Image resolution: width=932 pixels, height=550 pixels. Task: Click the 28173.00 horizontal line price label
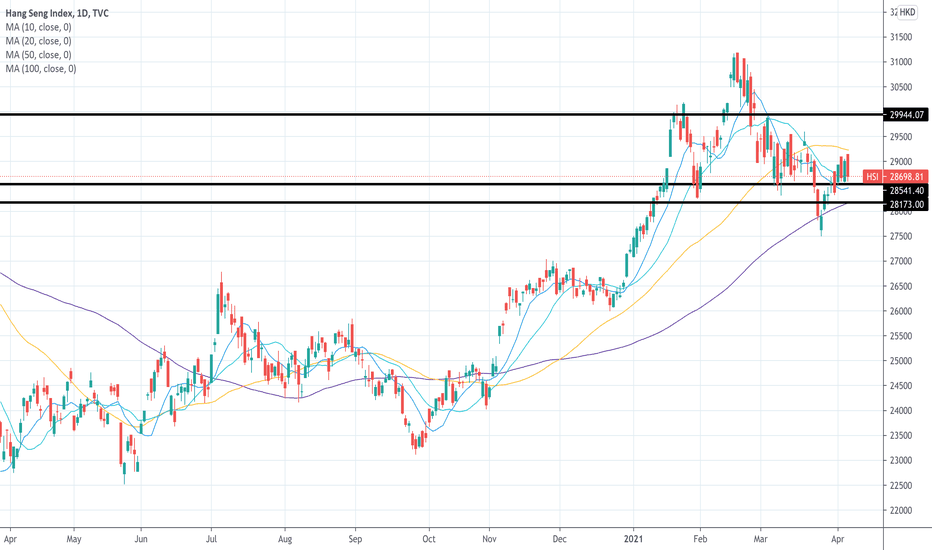tap(906, 205)
